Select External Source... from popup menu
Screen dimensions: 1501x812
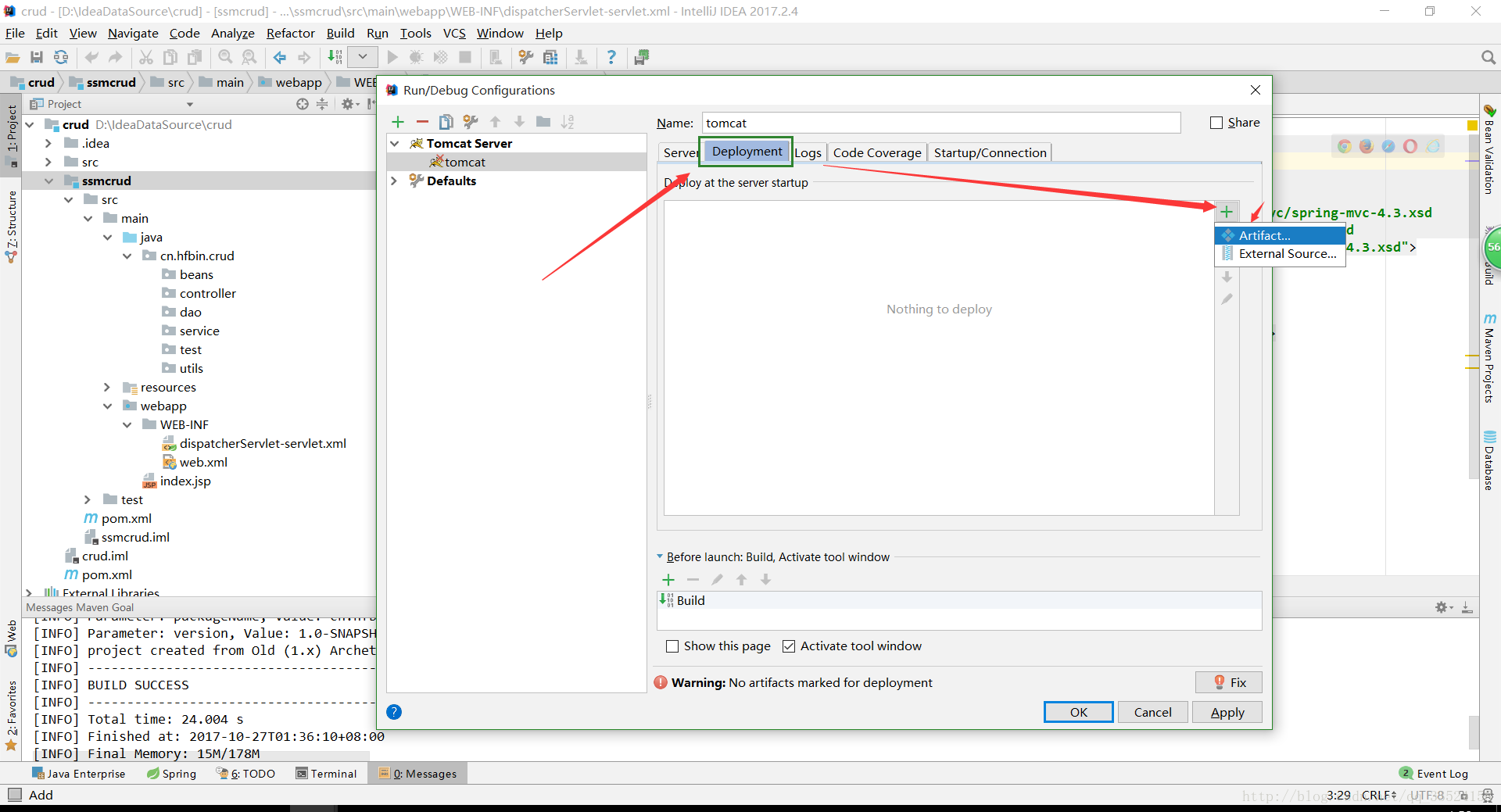click(1280, 254)
